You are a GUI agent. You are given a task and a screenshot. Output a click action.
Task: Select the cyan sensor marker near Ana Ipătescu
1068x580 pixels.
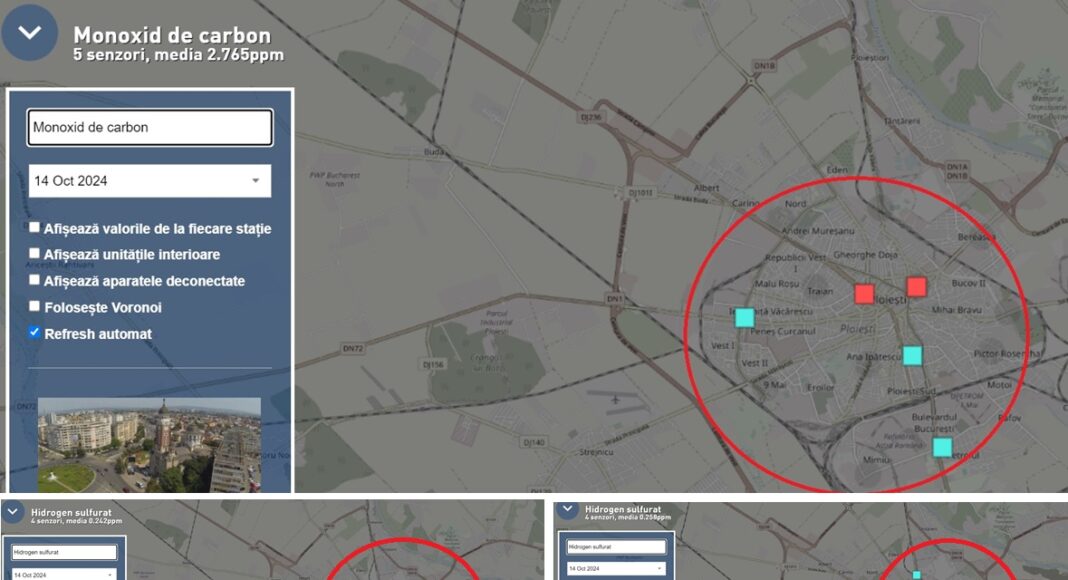click(912, 355)
